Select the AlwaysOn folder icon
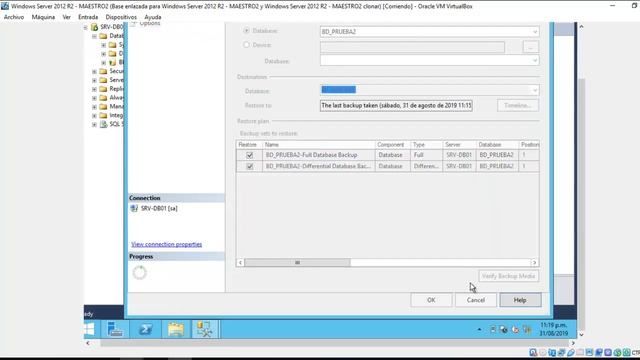 click(103, 98)
